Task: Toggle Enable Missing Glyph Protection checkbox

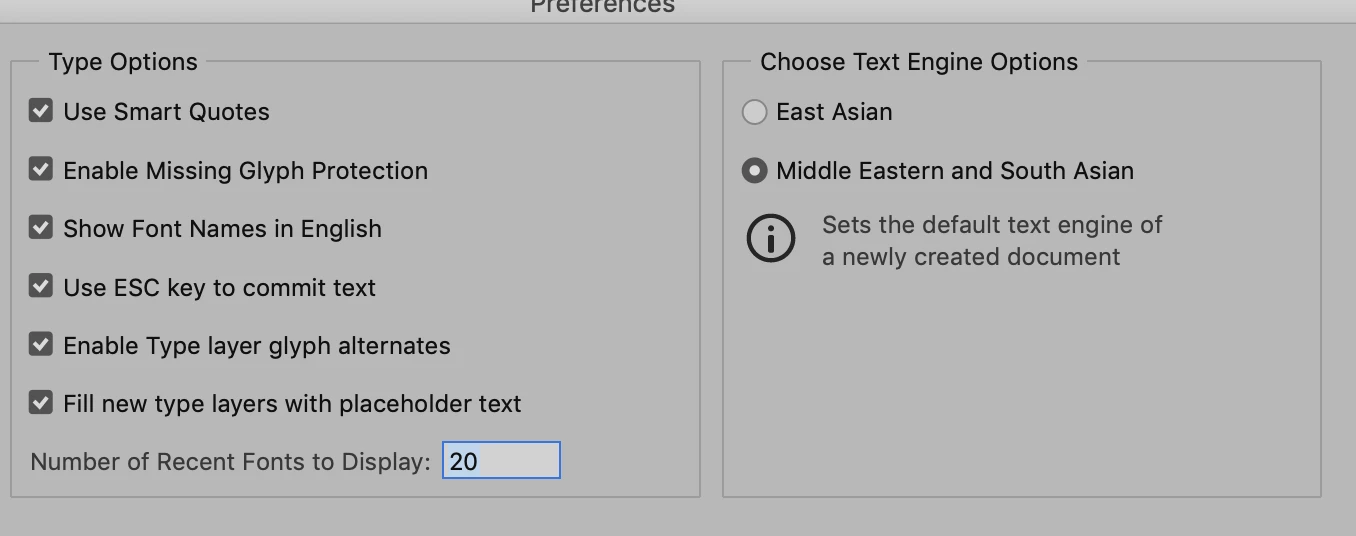Action: (41, 169)
